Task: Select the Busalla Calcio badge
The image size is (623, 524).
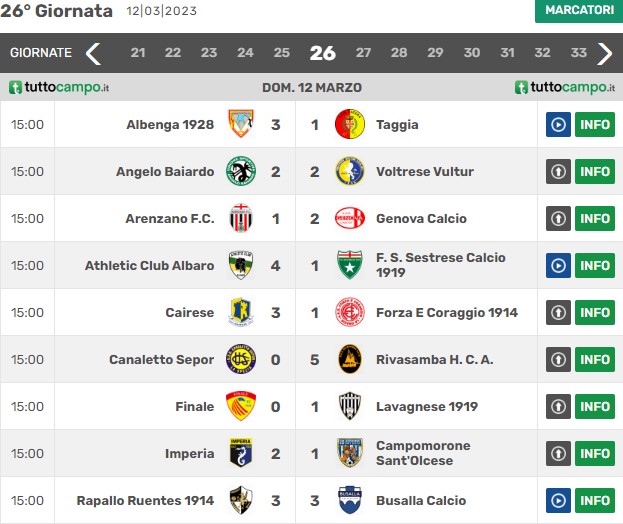Action: click(x=350, y=500)
